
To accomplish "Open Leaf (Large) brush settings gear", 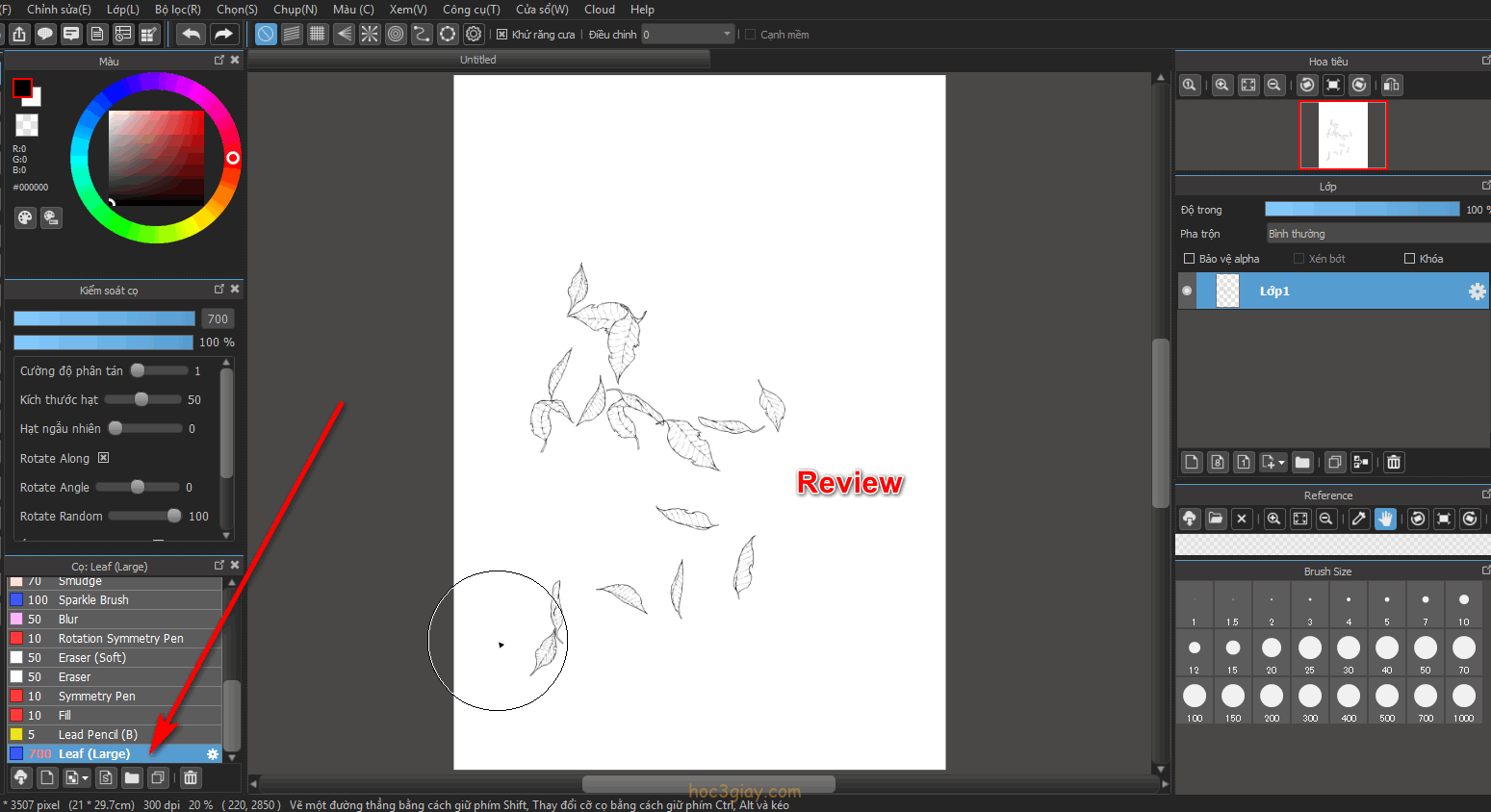I will (x=213, y=754).
